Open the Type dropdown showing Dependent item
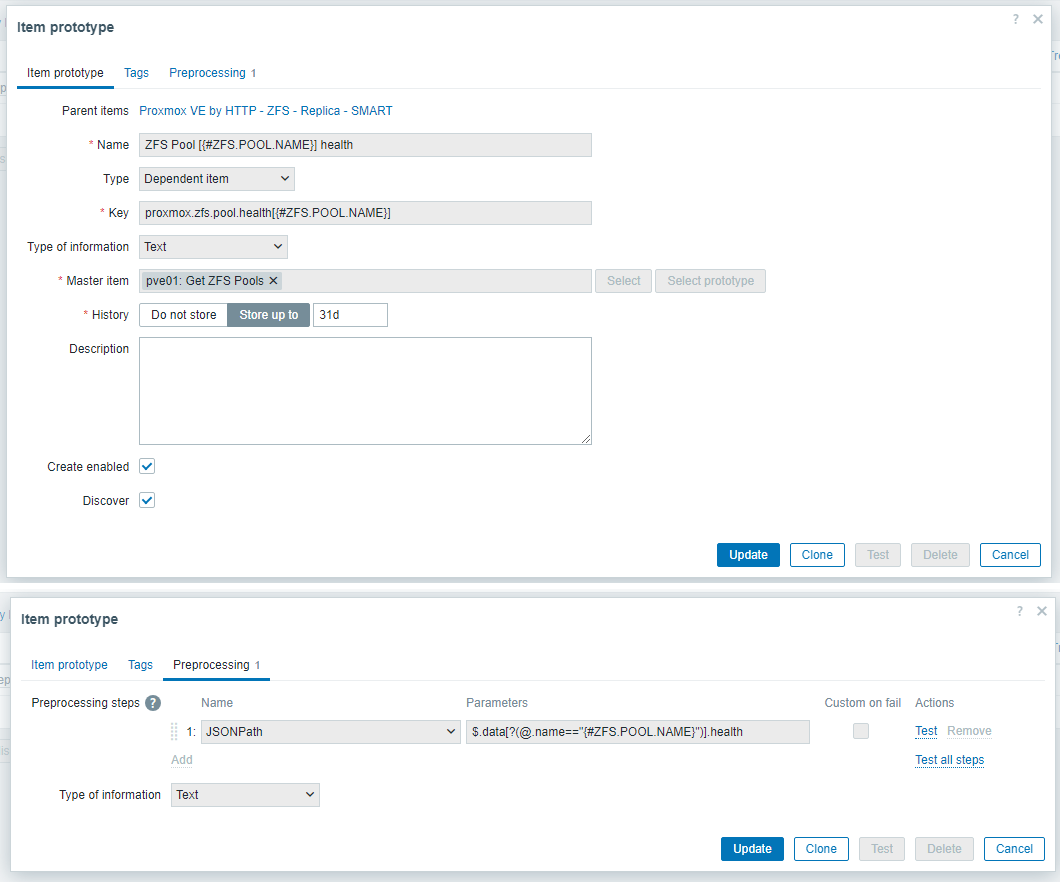The height and width of the screenshot is (888, 1060). (216, 178)
